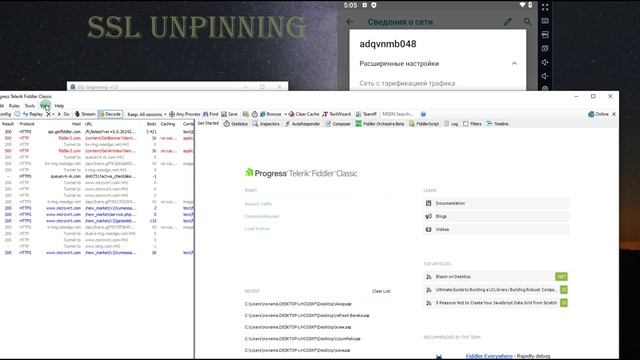Viewport: 640px width, 360px height.
Task: Open the Fiddler Orchestra Beta tab
Action: pos(380,124)
